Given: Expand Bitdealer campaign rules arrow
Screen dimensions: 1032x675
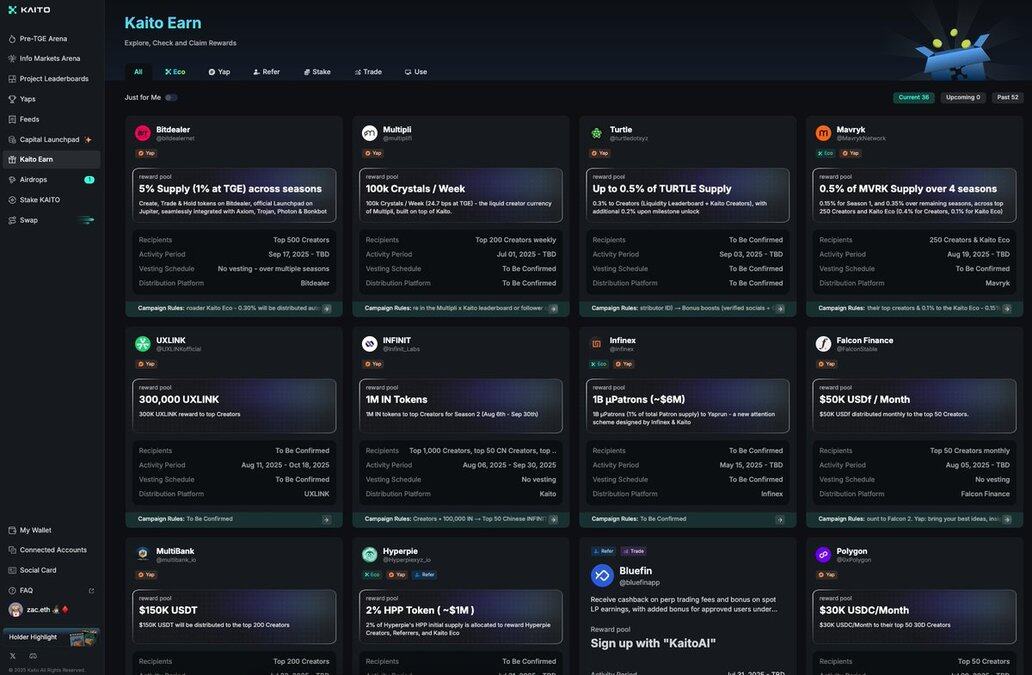Looking at the screenshot, I should click(326, 309).
